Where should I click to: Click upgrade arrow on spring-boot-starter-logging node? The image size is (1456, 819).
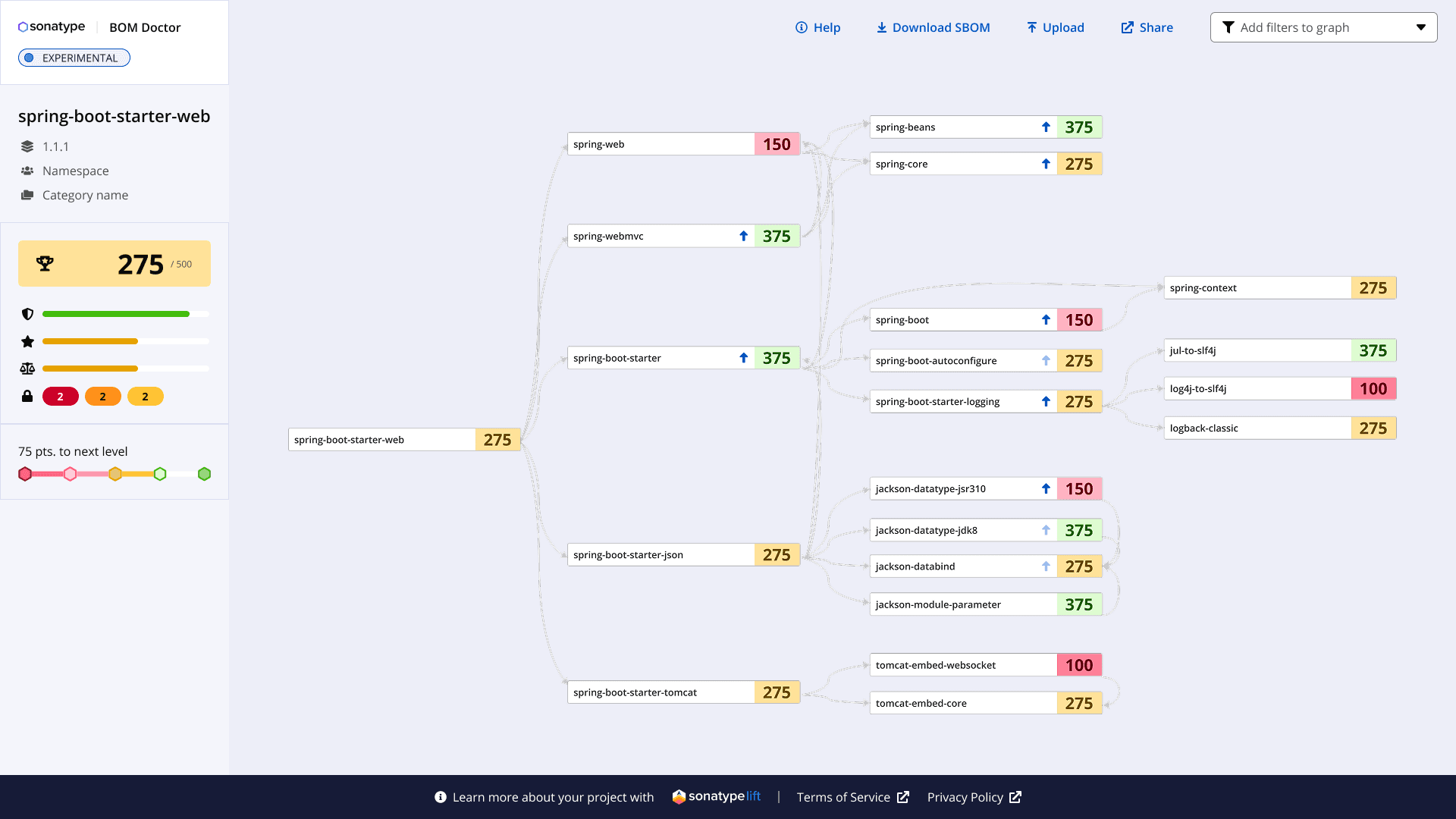click(x=1046, y=402)
